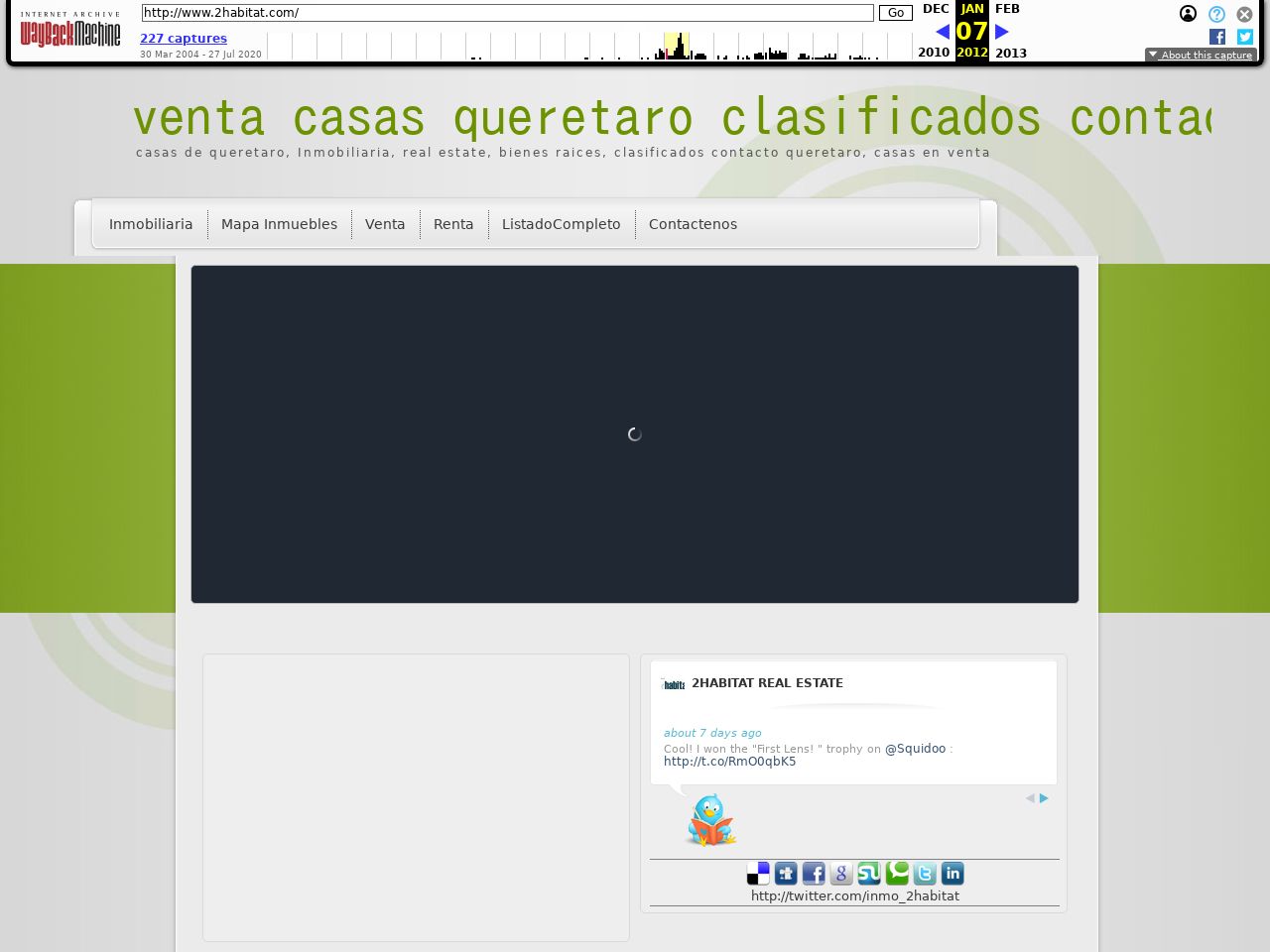Go to the previous capture arrow
The width and height of the screenshot is (1270, 952).
[x=943, y=32]
